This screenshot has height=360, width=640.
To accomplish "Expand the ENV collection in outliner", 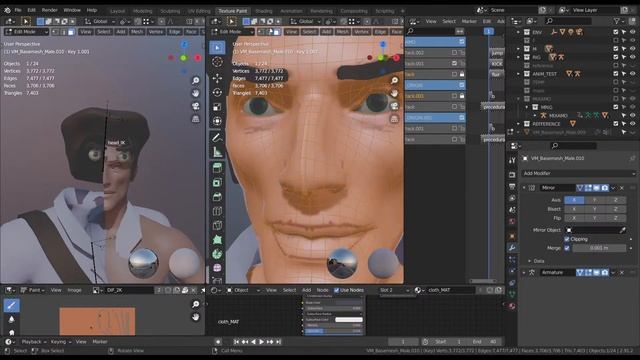I will [x=518, y=32].
